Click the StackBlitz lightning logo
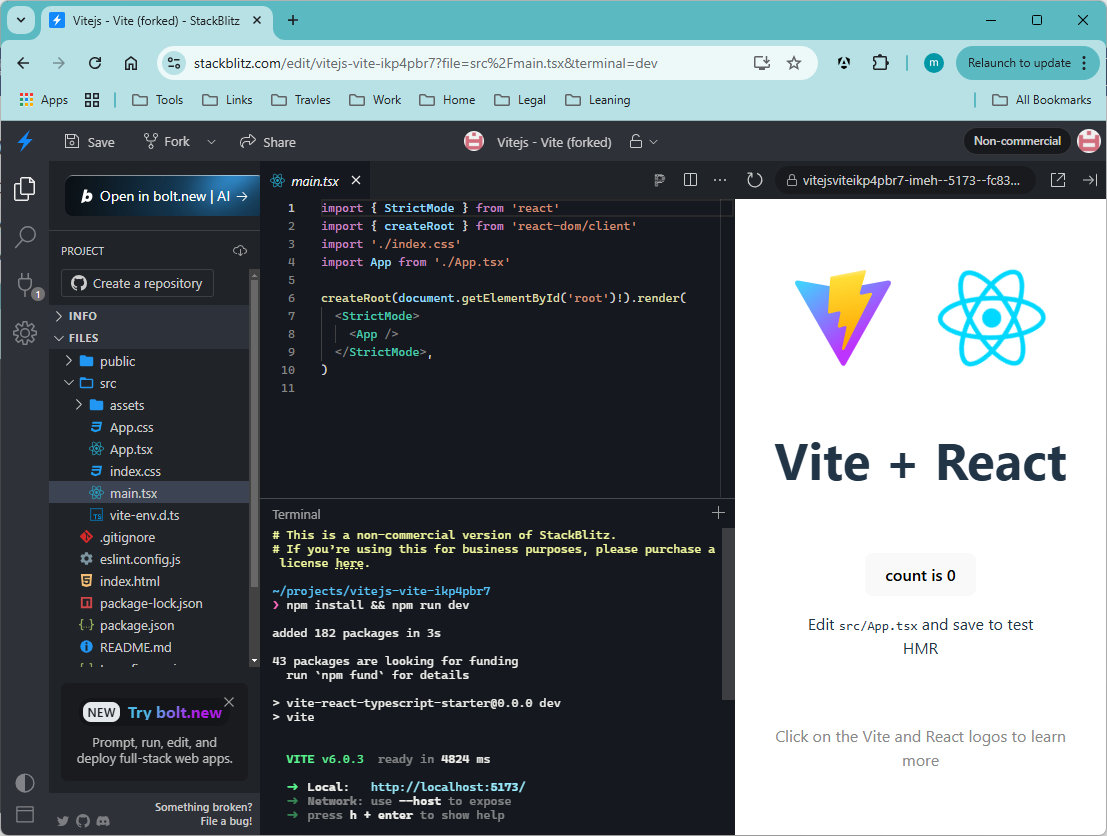The height and width of the screenshot is (836, 1107). click(x=25, y=141)
